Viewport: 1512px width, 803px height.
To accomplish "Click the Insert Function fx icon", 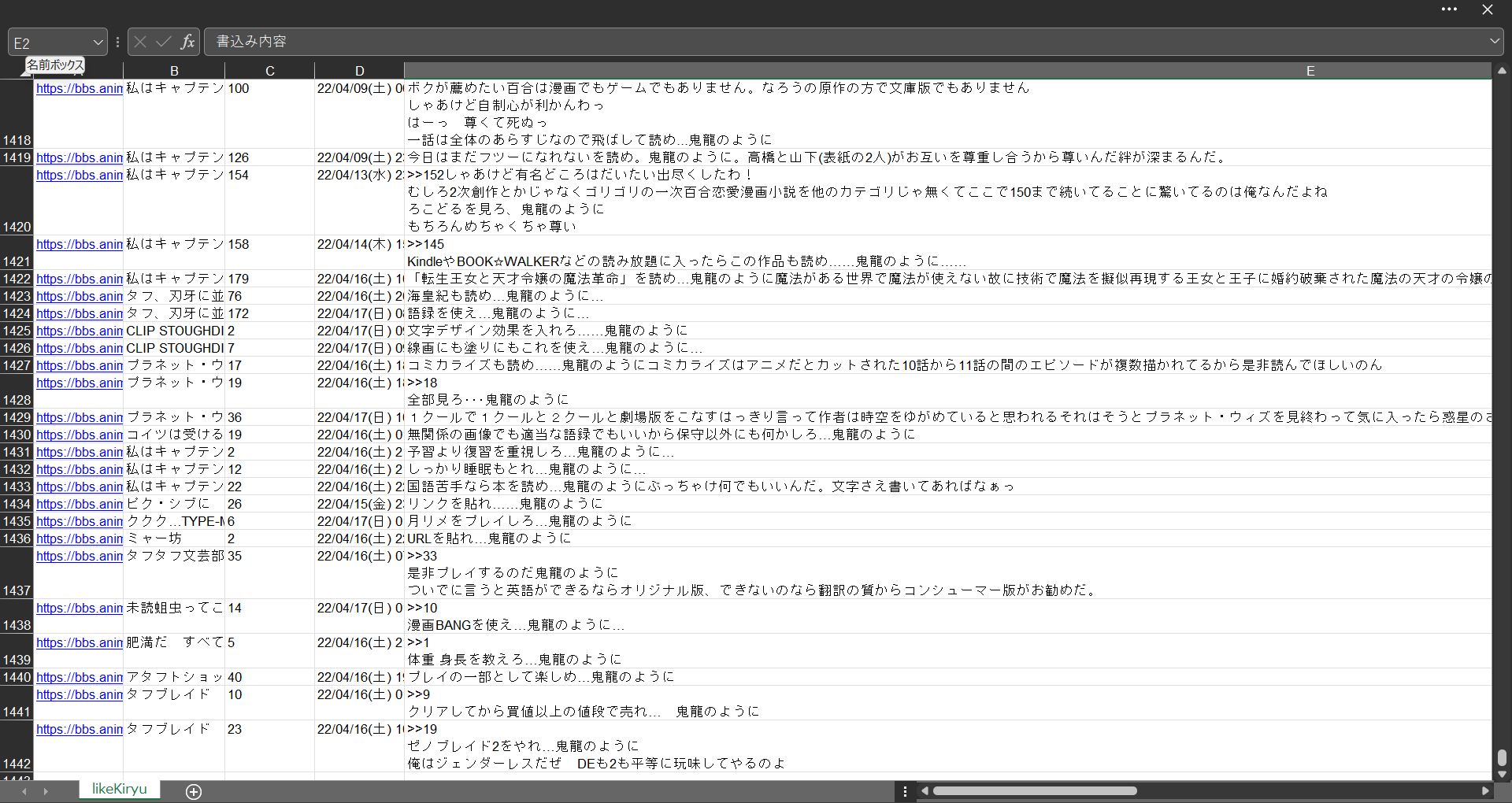I will pyautogui.click(x=187, y=42).
